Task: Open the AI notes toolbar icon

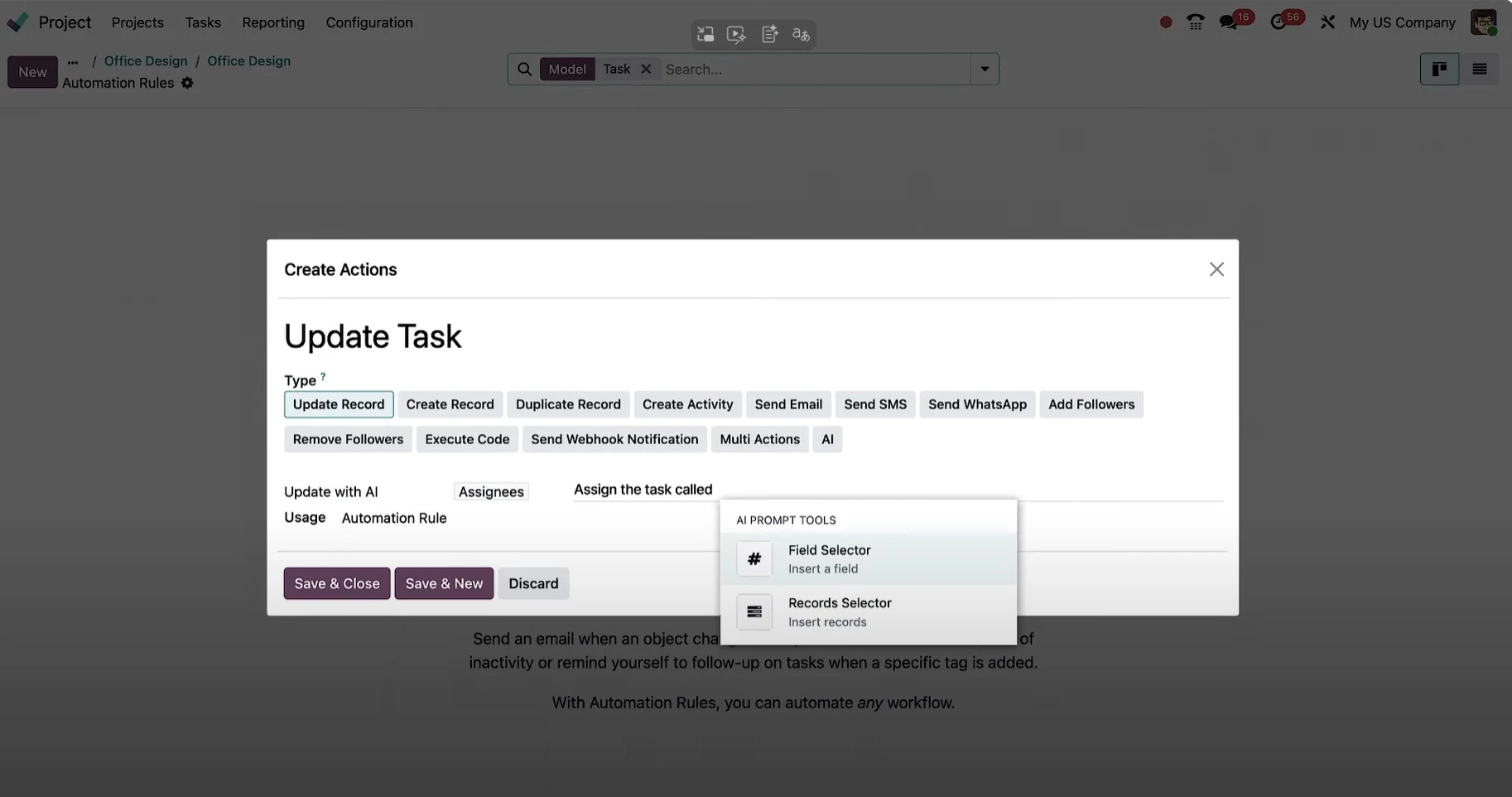Action: [769, 34]
